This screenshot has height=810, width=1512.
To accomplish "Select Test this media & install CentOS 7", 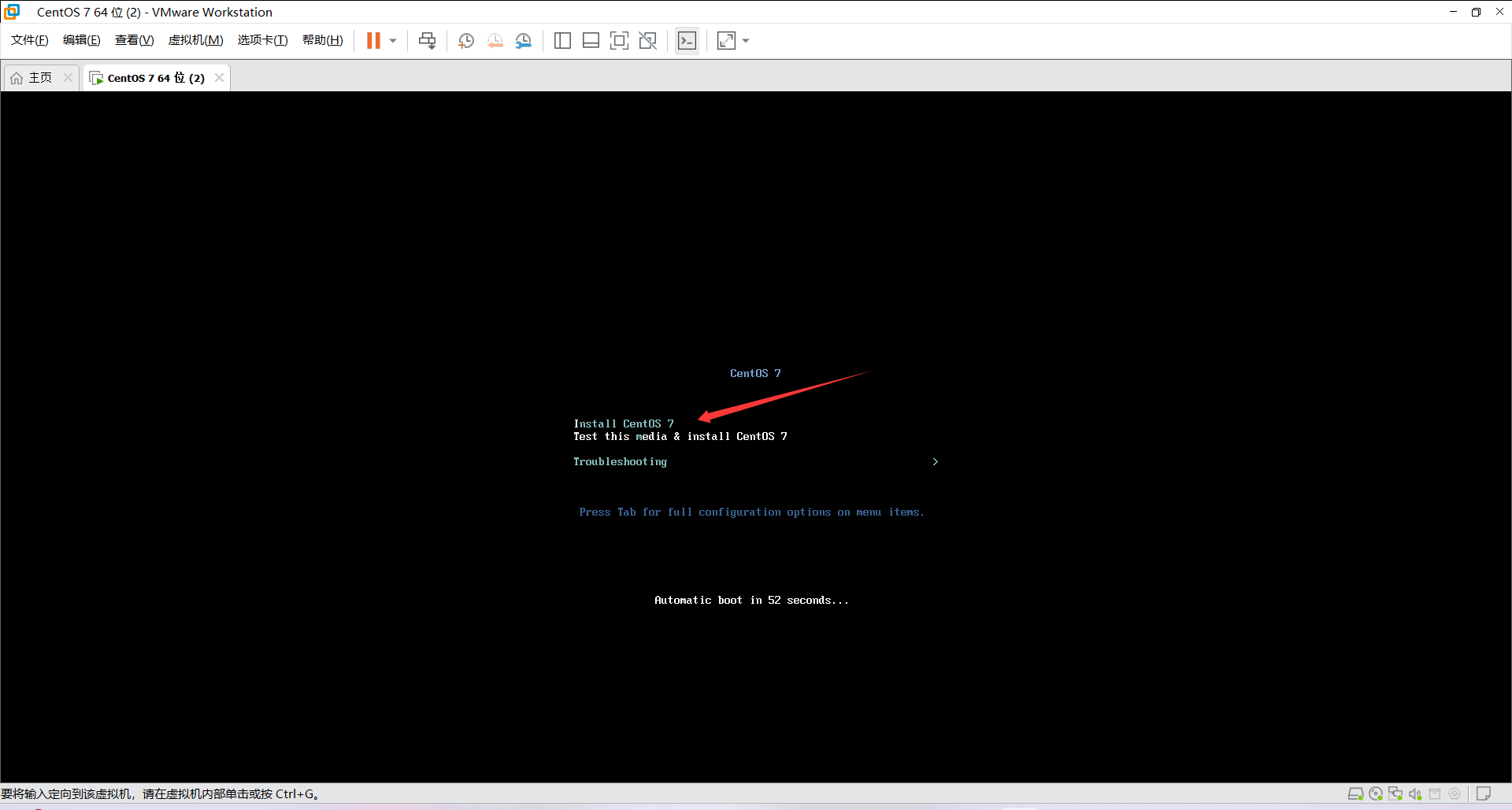I will 680,436.
